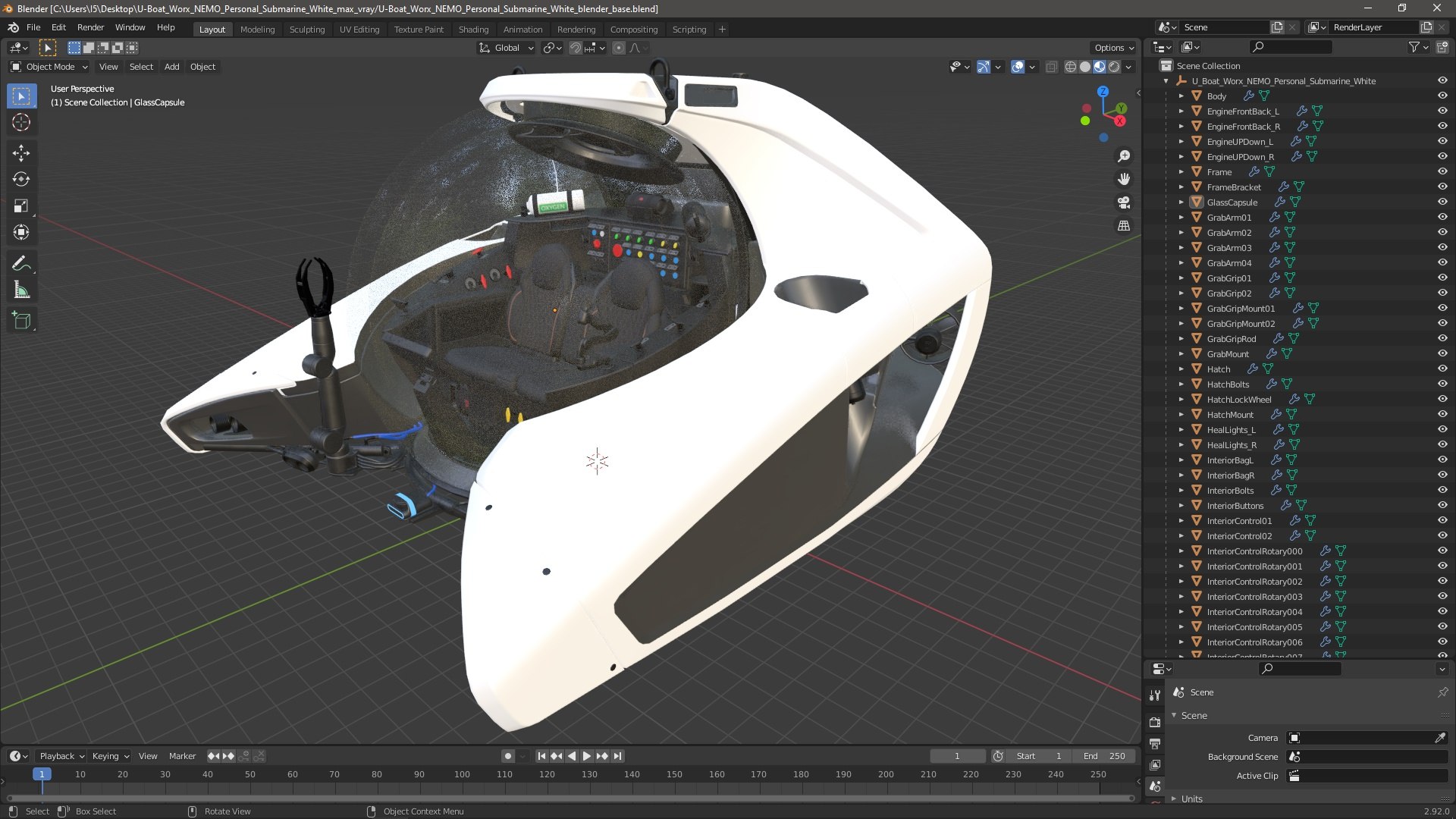Image resolution: width=1456 pixels, height=819 pixels.
Task: Jump to the timeline end frame
Action: point(617,756)
